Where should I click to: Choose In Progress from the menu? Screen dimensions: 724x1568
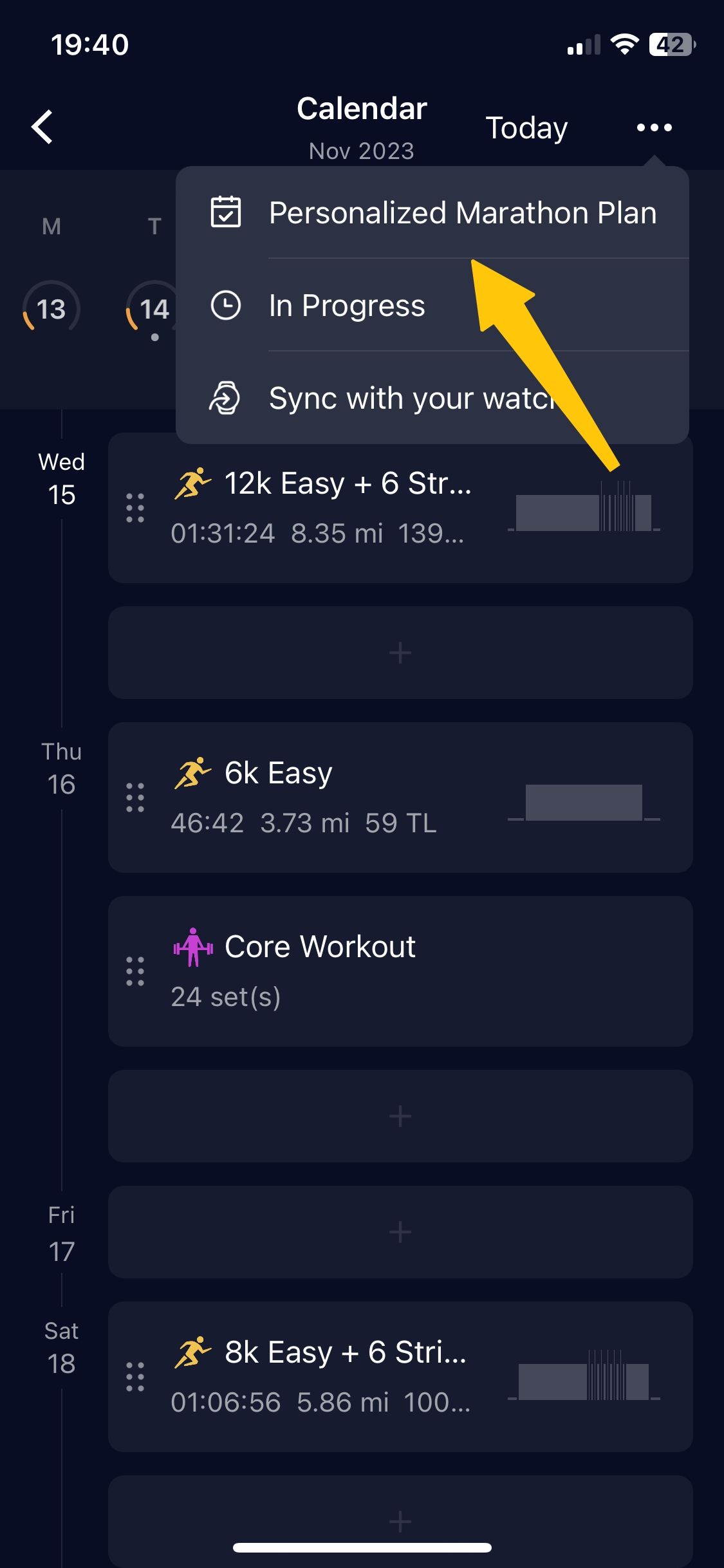tap(432, 305)
